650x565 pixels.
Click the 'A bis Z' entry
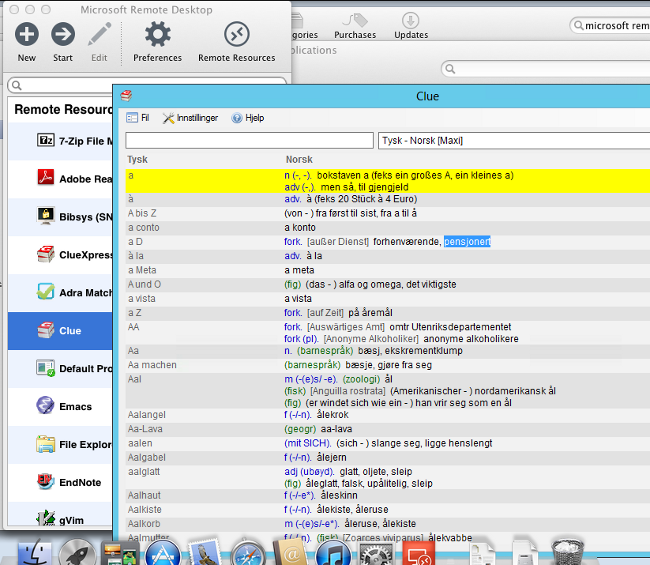click(x=142, y=213)
